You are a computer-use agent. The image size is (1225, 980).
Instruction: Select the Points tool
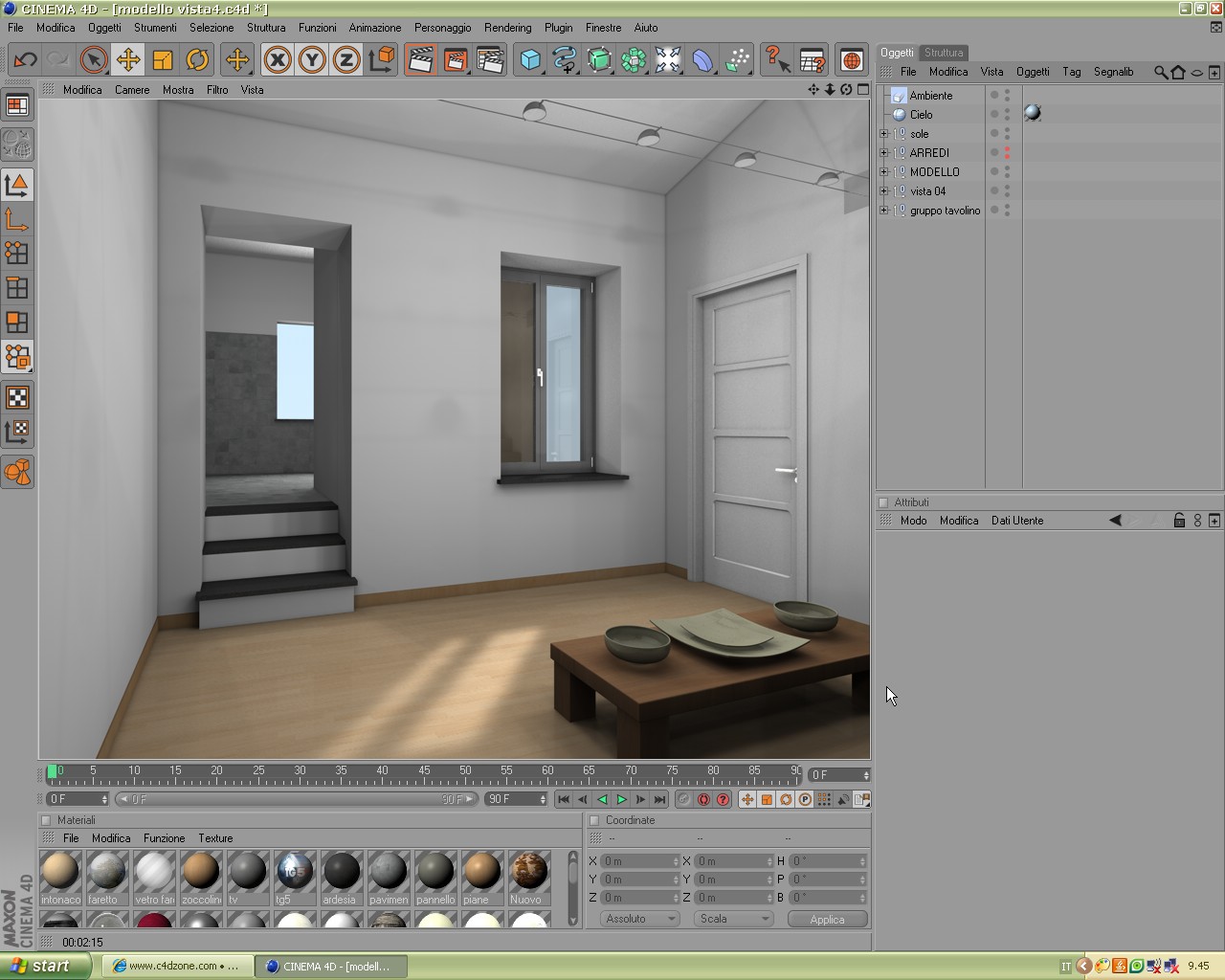[x=17, y=254]
